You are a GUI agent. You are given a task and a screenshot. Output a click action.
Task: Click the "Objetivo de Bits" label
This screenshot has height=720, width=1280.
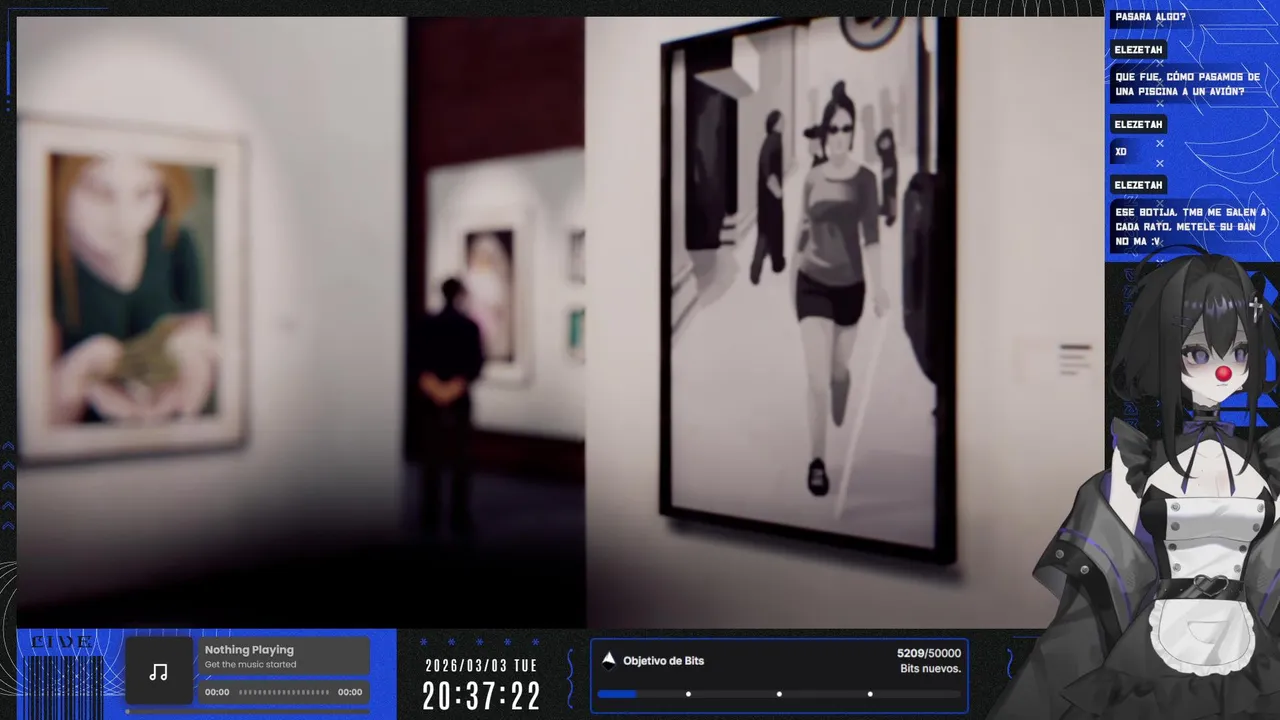[664, 661]
